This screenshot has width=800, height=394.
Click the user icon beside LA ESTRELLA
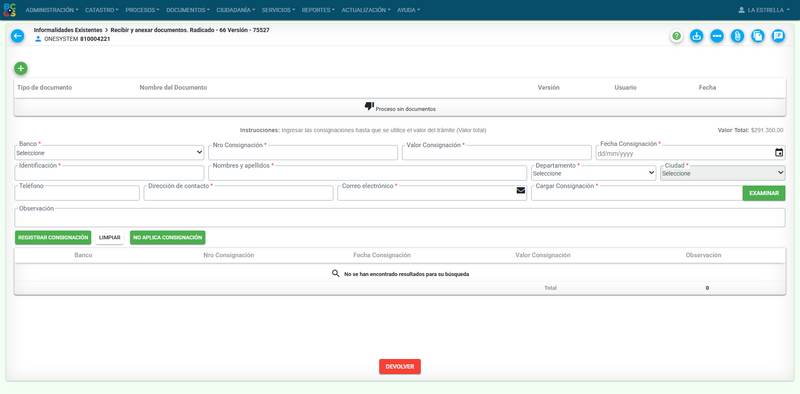[742, 10]
